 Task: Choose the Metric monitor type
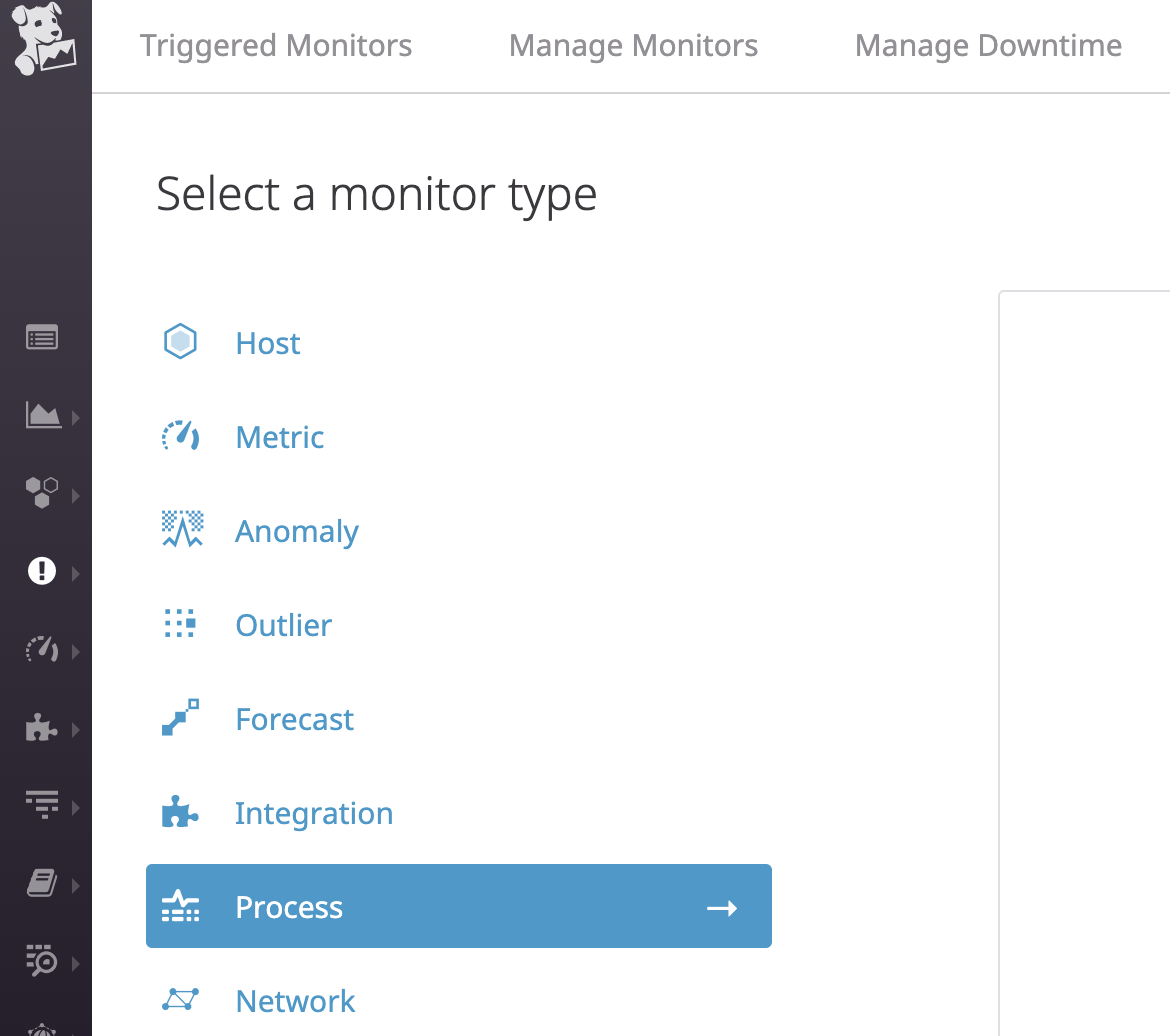pos(280,437)
